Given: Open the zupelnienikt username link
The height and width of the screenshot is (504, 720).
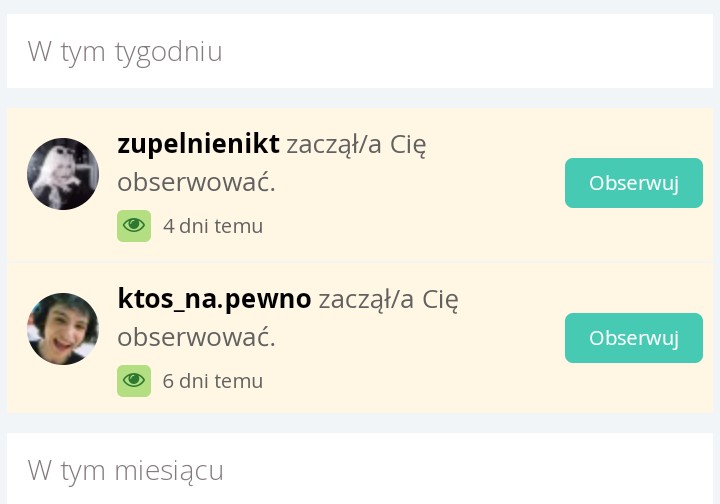Looking at the screenshot, I should point(198,144).
